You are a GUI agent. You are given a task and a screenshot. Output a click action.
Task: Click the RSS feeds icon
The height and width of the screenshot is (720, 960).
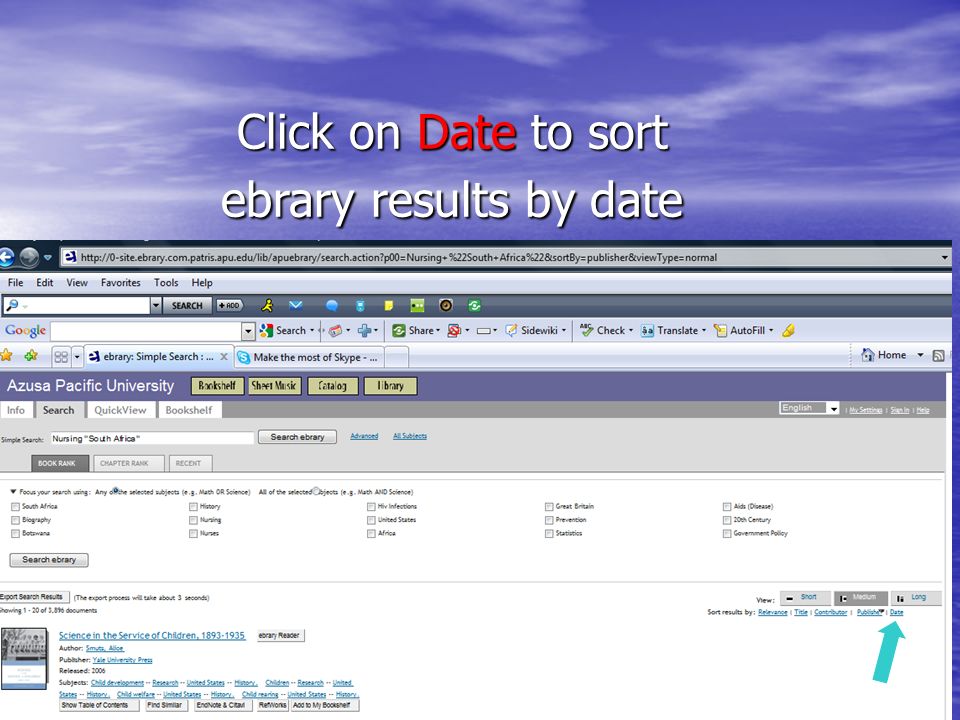click(x=938, y=355)
